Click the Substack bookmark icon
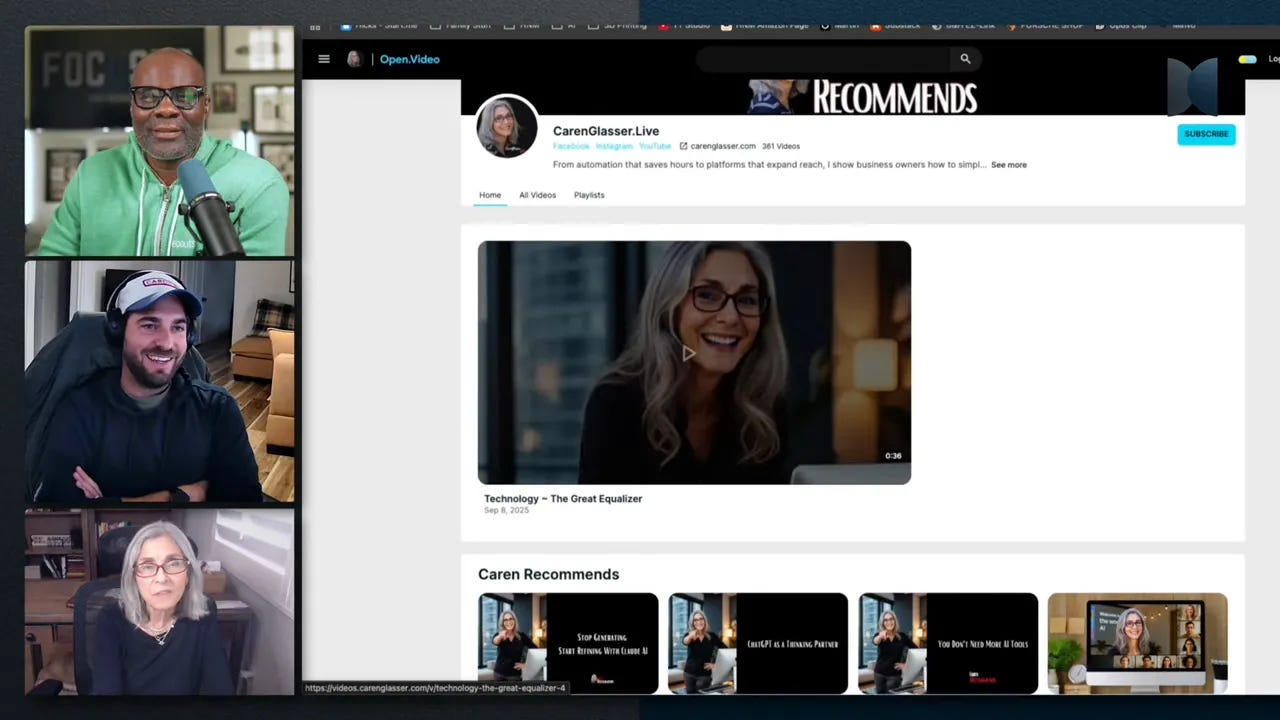The height and width of the screenshot is (720, 1280). coord(876,25)
